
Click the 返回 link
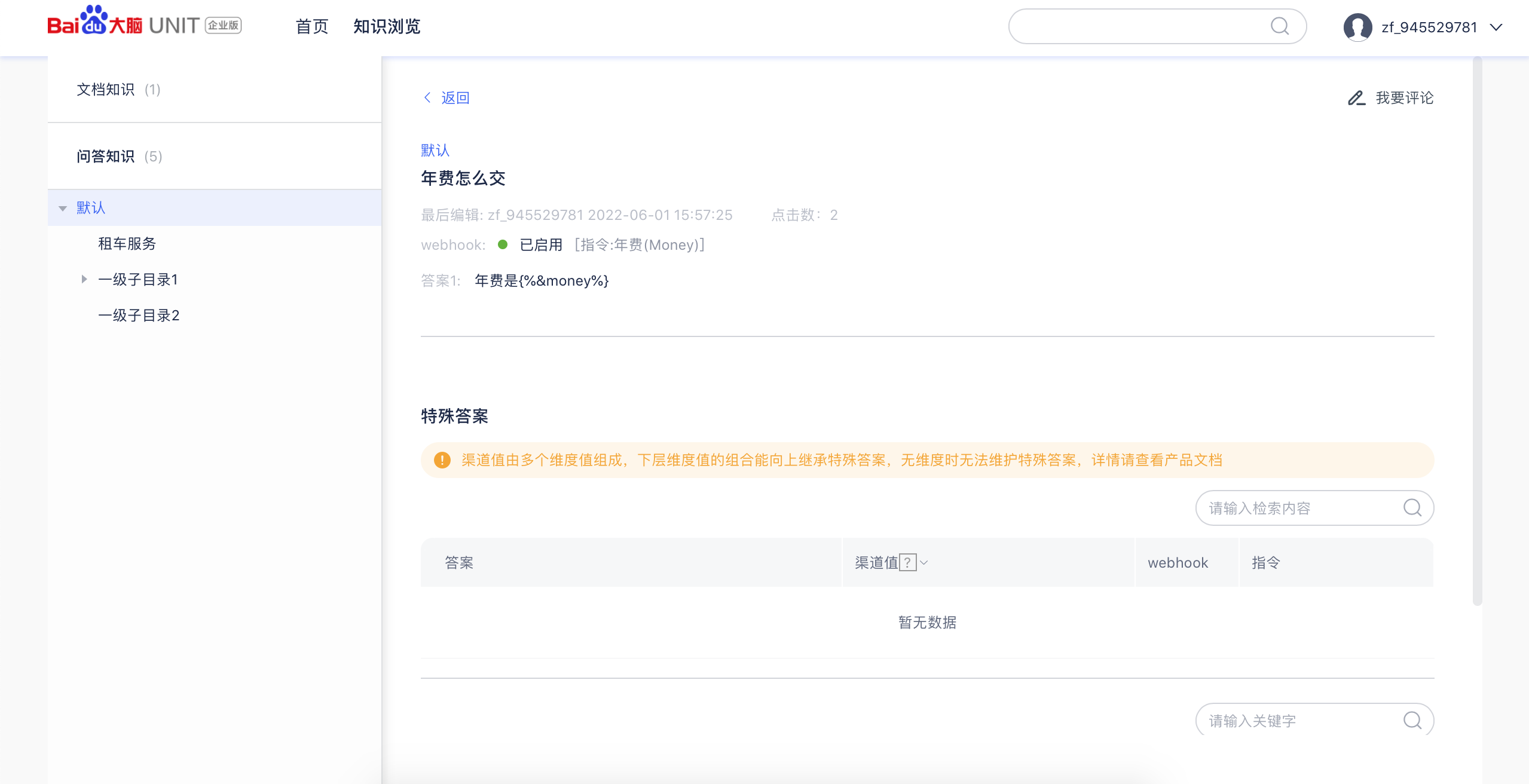click(455, 97)
